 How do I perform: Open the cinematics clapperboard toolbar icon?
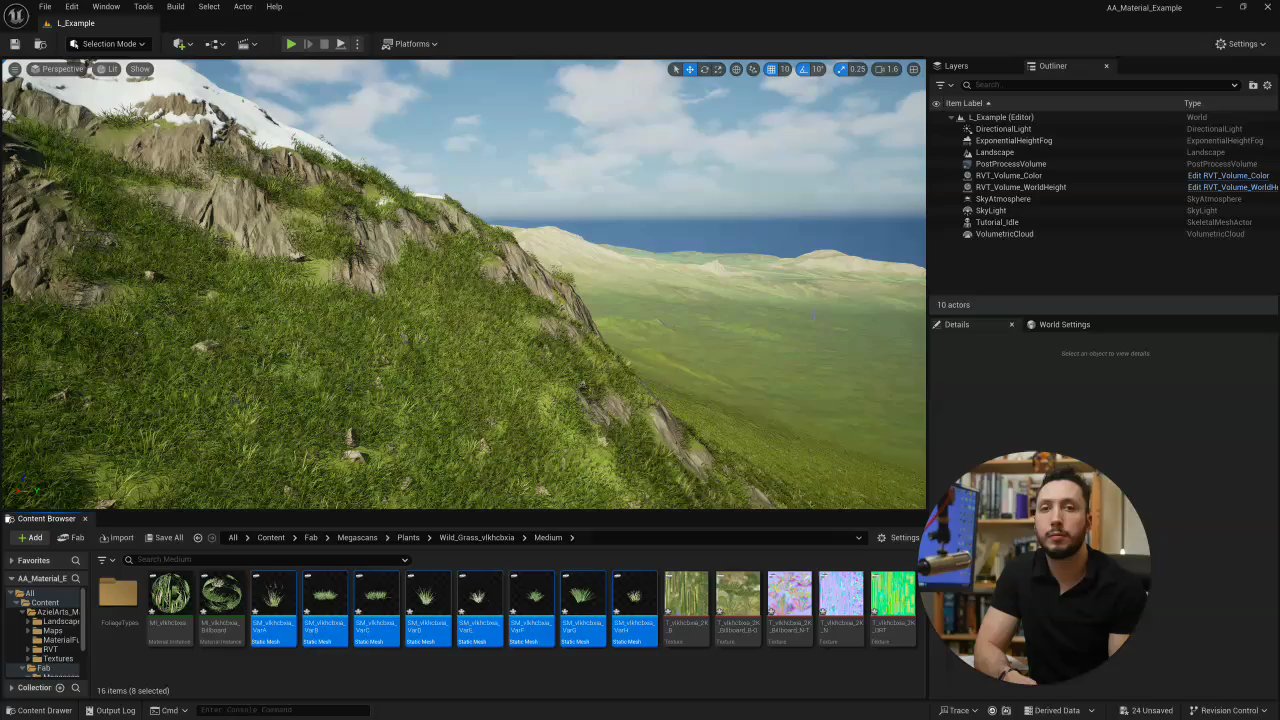pyautogui.click(x=243, y=44)
